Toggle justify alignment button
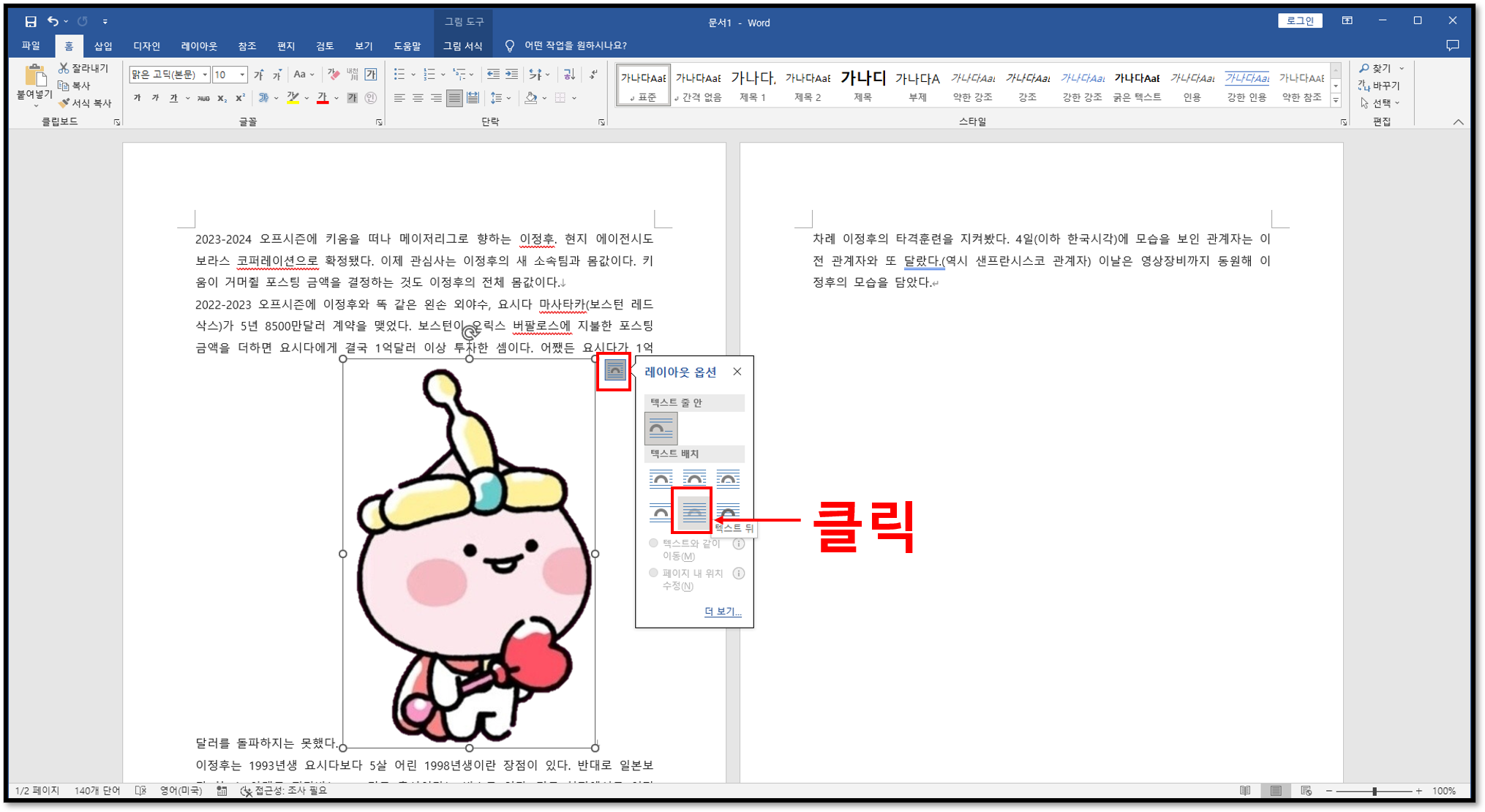This screenshot has height=812, width=1485. (454, 98)
